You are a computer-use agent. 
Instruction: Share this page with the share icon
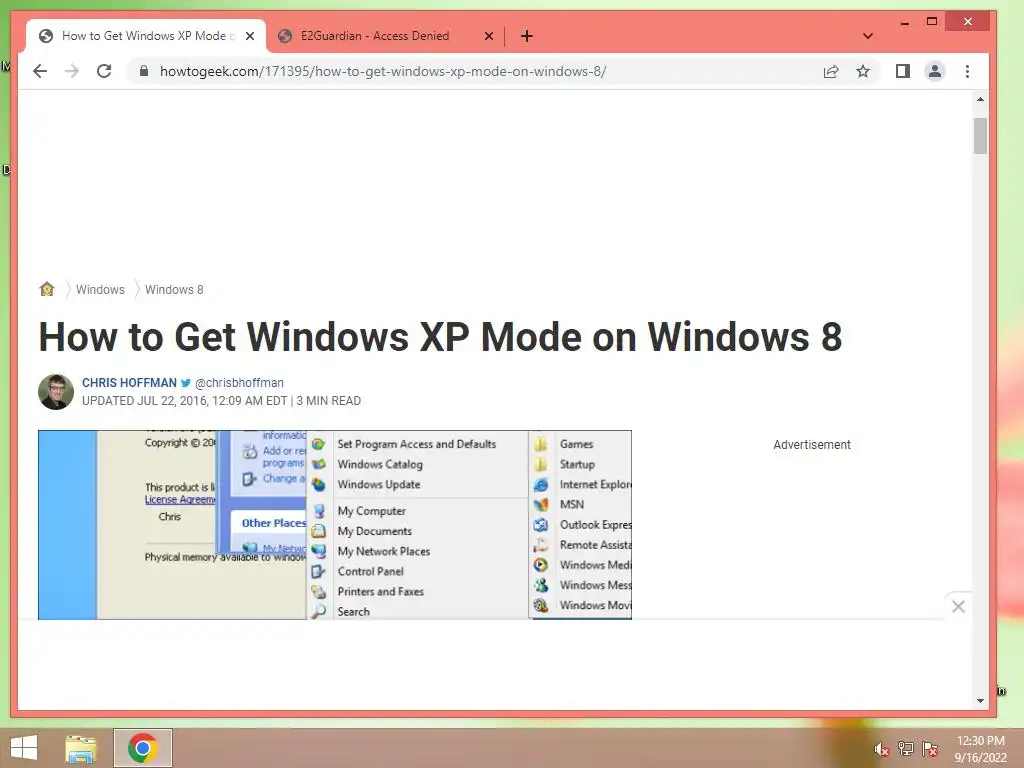(x=831, y=71)
